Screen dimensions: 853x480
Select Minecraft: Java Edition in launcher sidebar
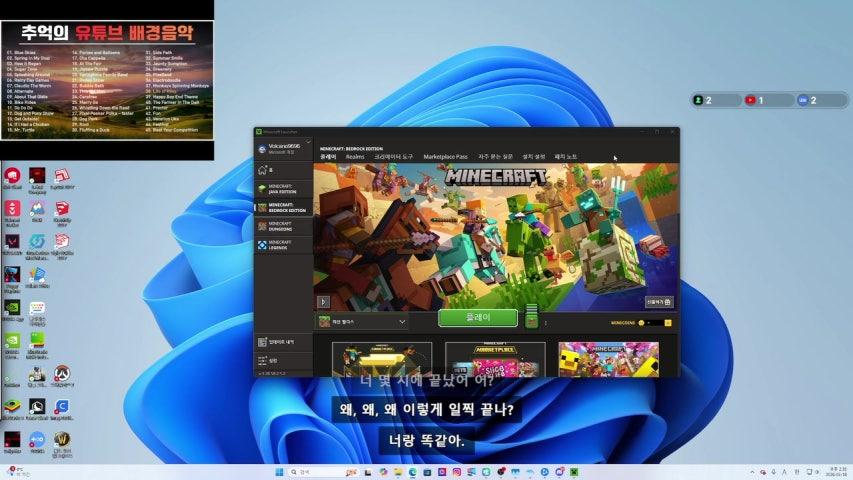click(283, 189)
